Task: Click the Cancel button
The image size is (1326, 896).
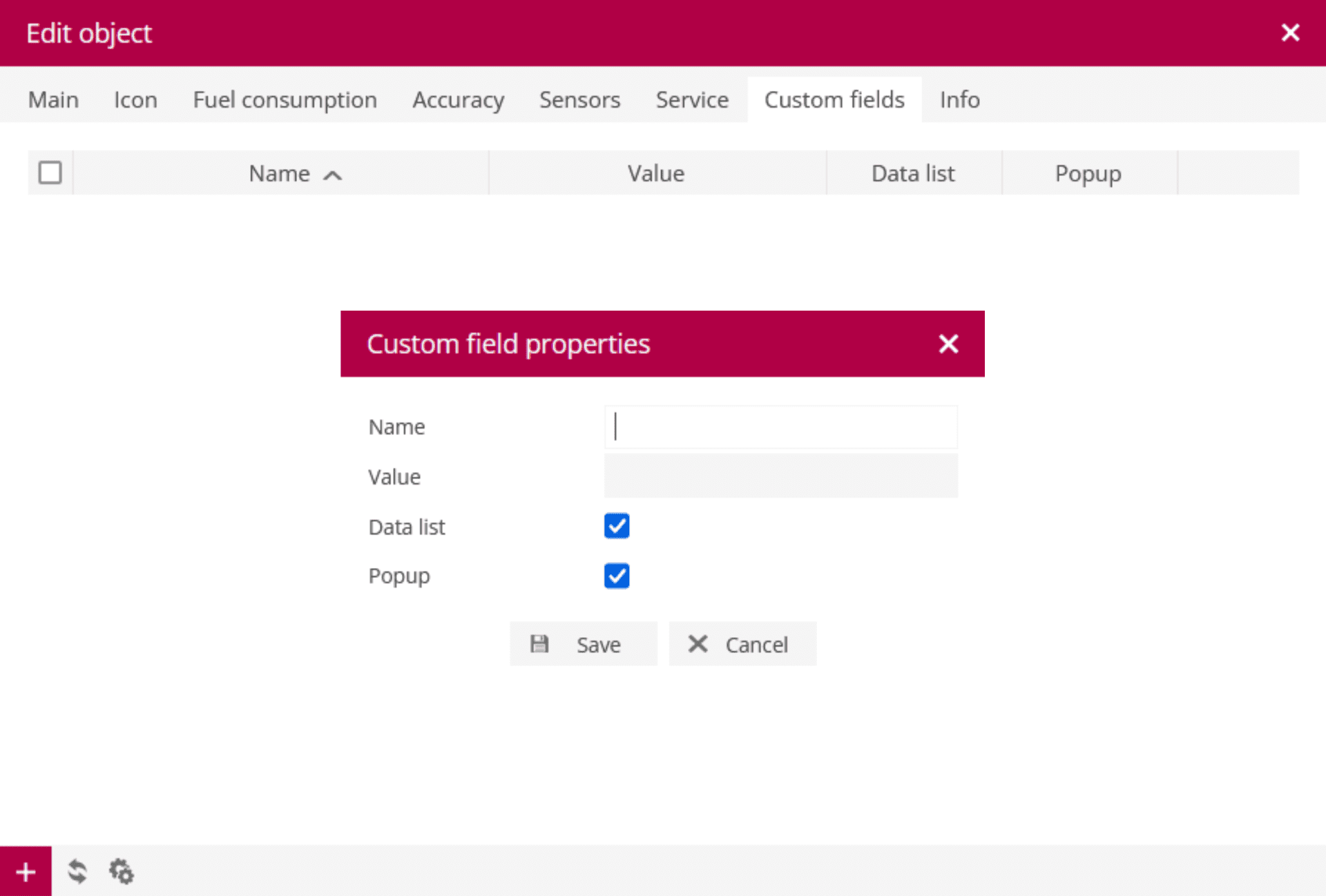Action: pos(742,644)
